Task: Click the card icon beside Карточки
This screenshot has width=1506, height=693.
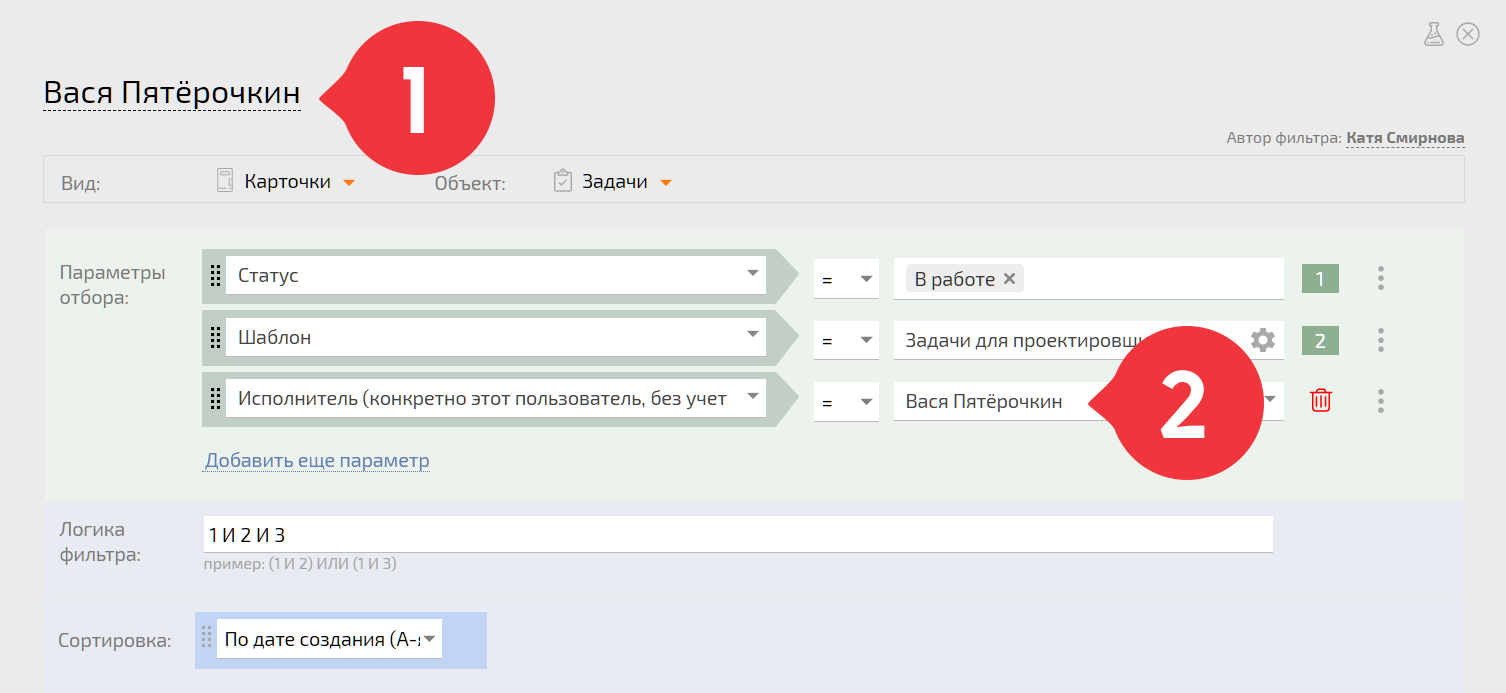Action: [225, 181]
